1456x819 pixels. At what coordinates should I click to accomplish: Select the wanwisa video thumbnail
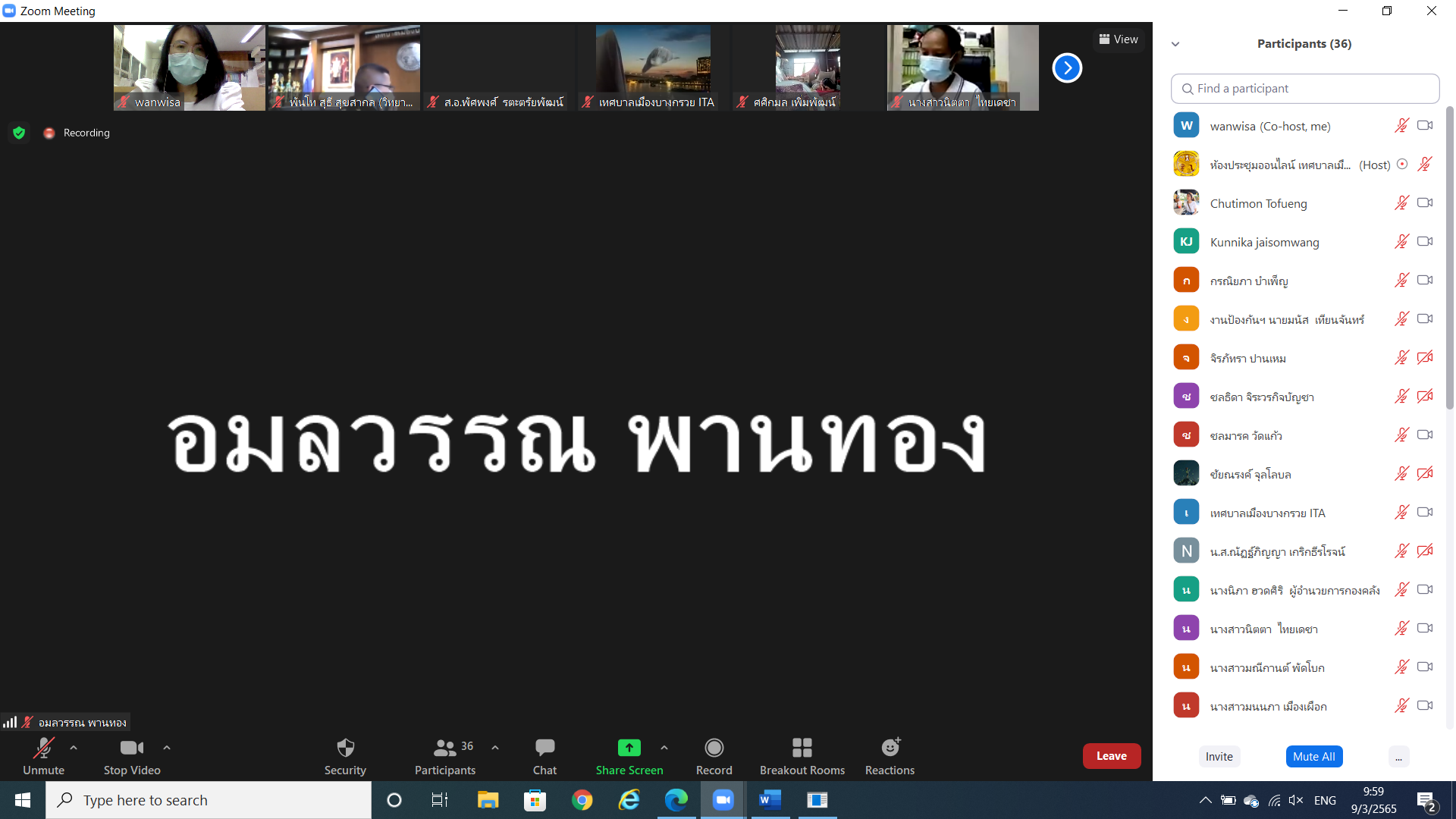(190, 67)
